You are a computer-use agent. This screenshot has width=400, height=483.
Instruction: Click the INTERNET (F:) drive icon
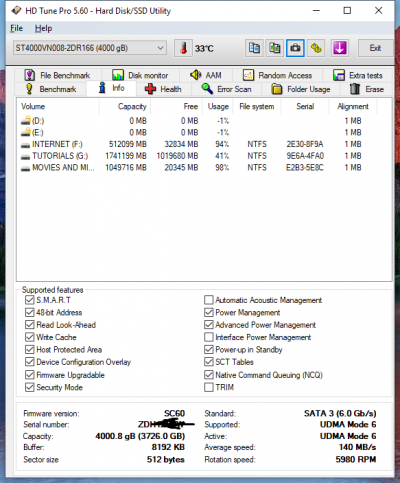click(25, 145)
